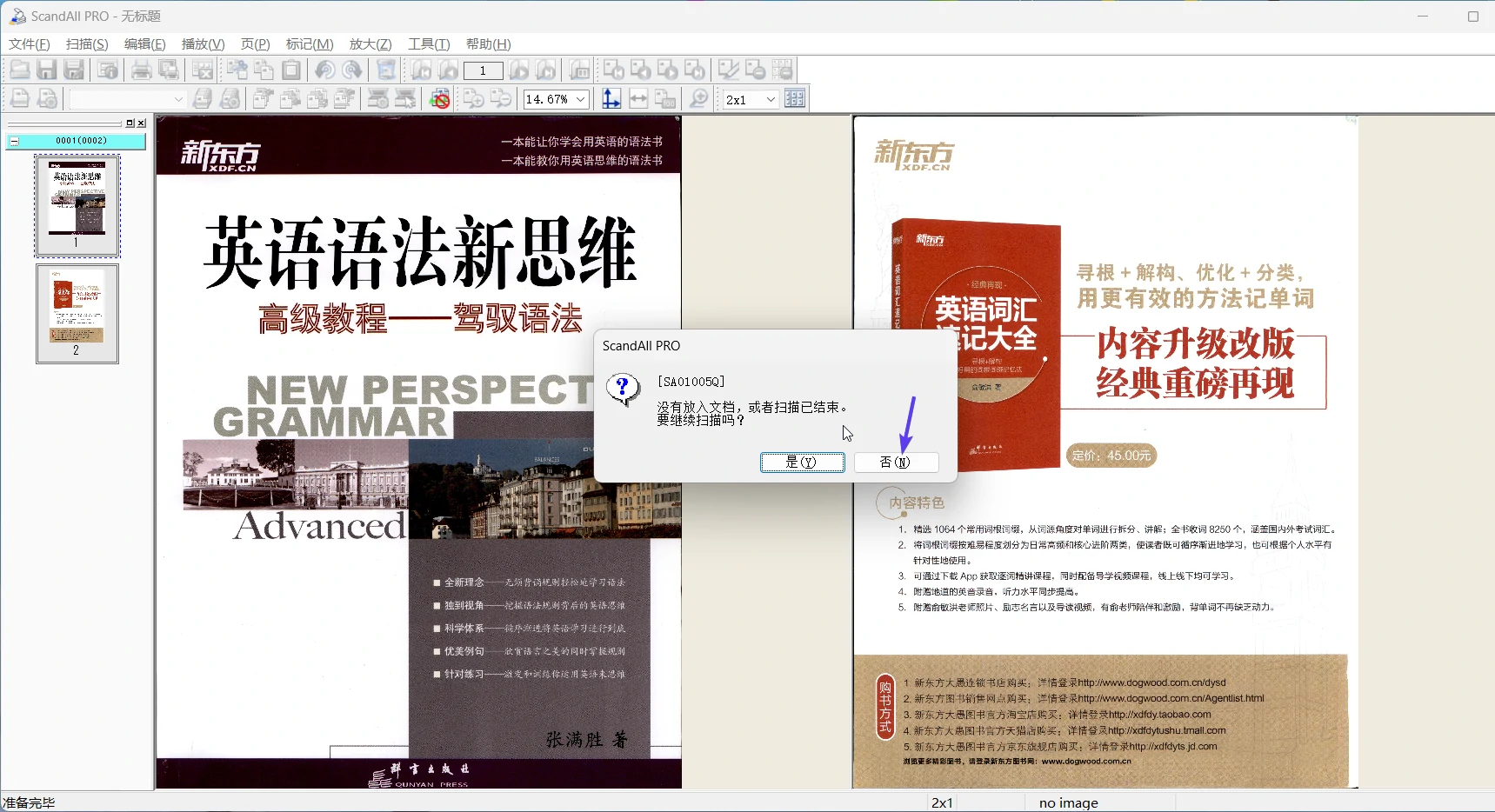Viewport: 1495px width, 812px height.
Task: Click the remove all marks grid icon
Action: (783, 70)
